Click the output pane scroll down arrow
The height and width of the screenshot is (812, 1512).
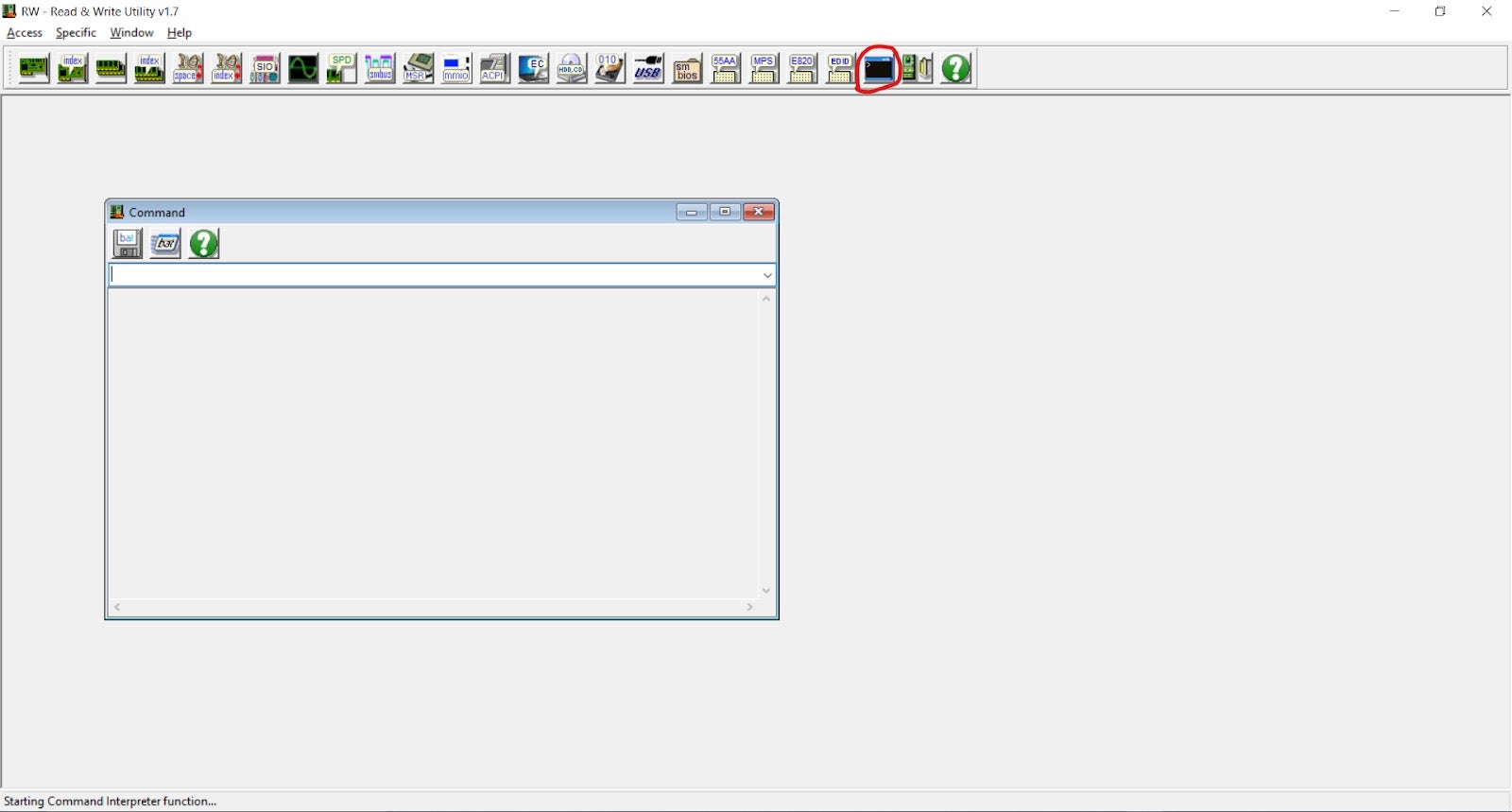(x=766, y=590)
